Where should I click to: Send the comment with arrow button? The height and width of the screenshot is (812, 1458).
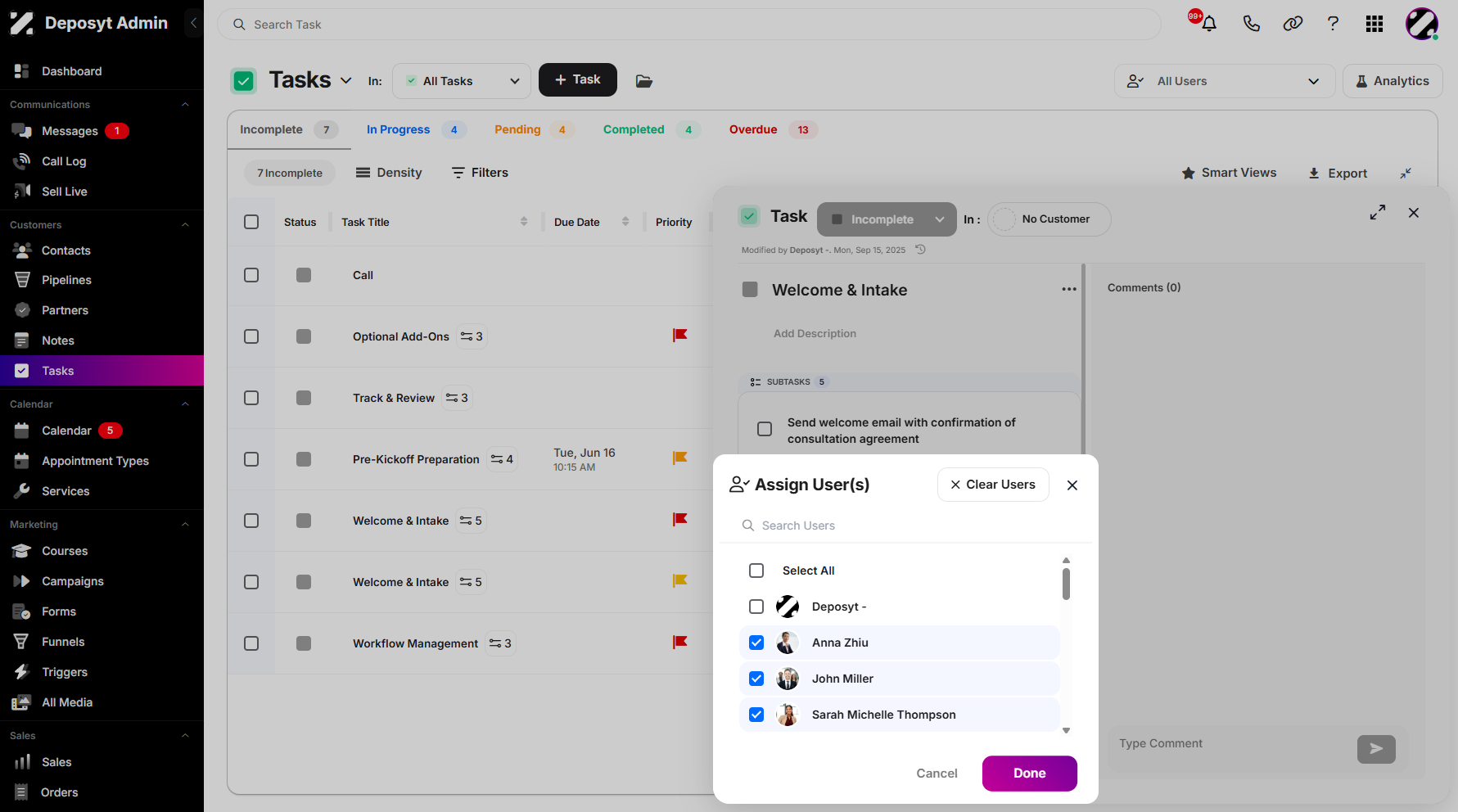(1376, 749)
